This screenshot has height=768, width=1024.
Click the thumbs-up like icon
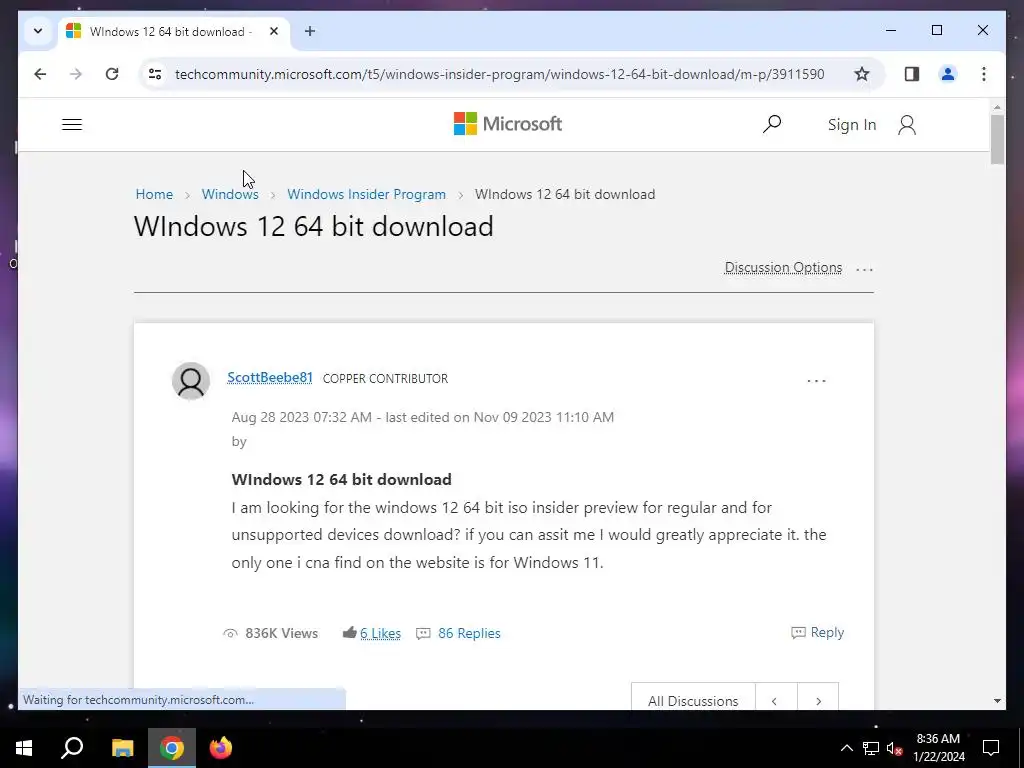(x=349, y=632)
